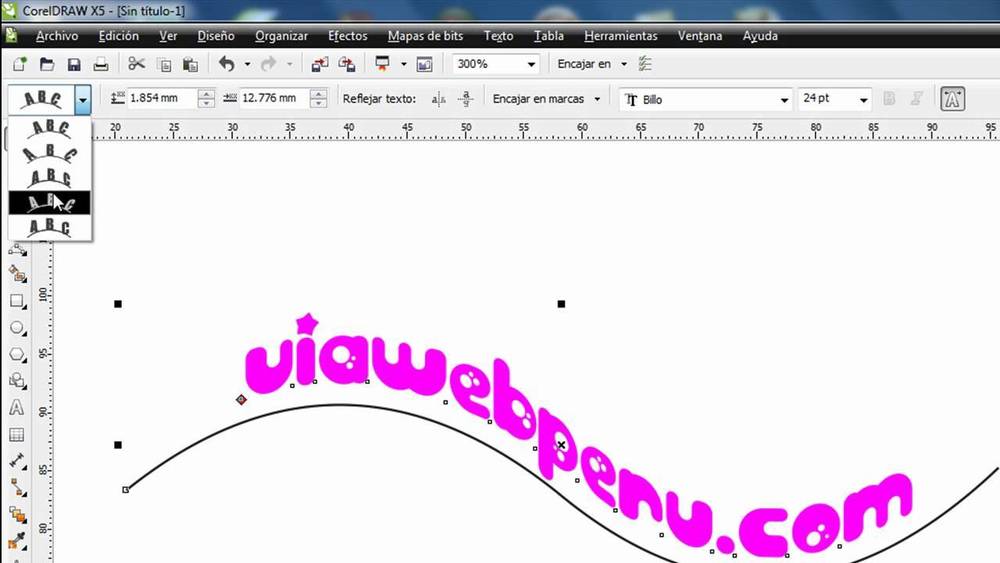Expand the Encajar en marcas dropdown
Image resolution: width=1000 pixels, height=563 pixels.
597,99
